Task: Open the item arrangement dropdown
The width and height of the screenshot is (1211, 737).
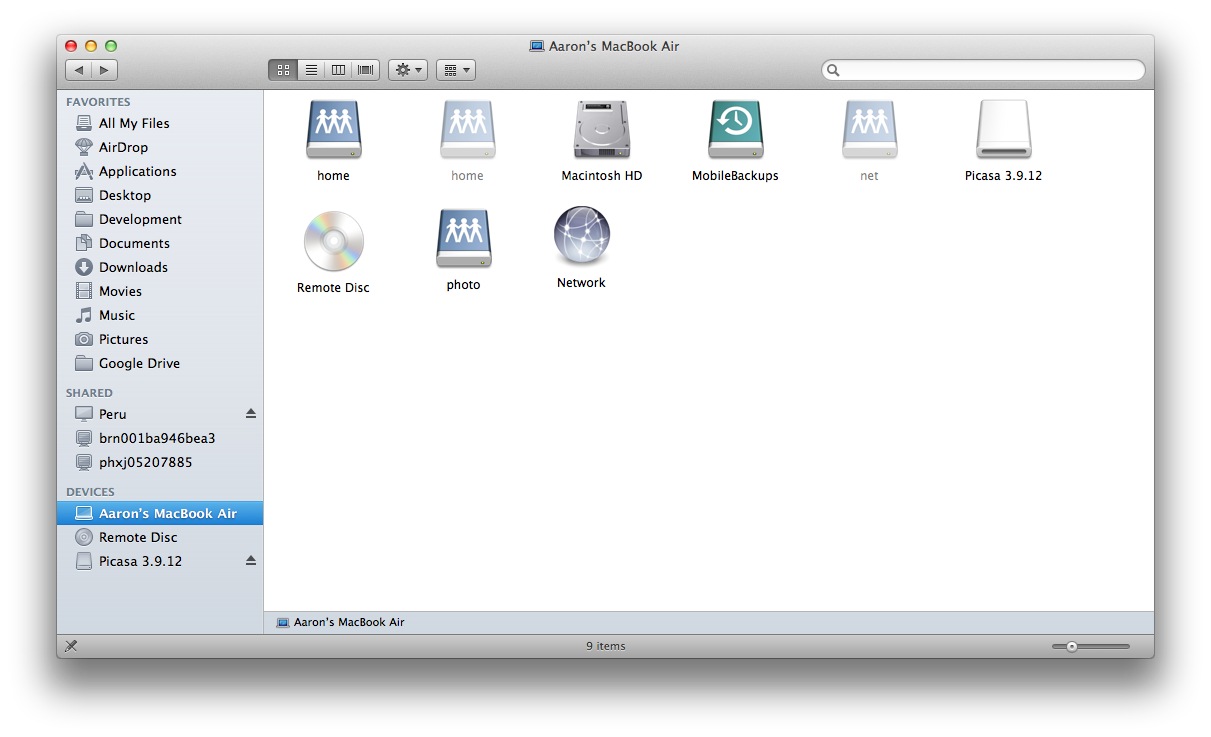Action: pos(455,70)
